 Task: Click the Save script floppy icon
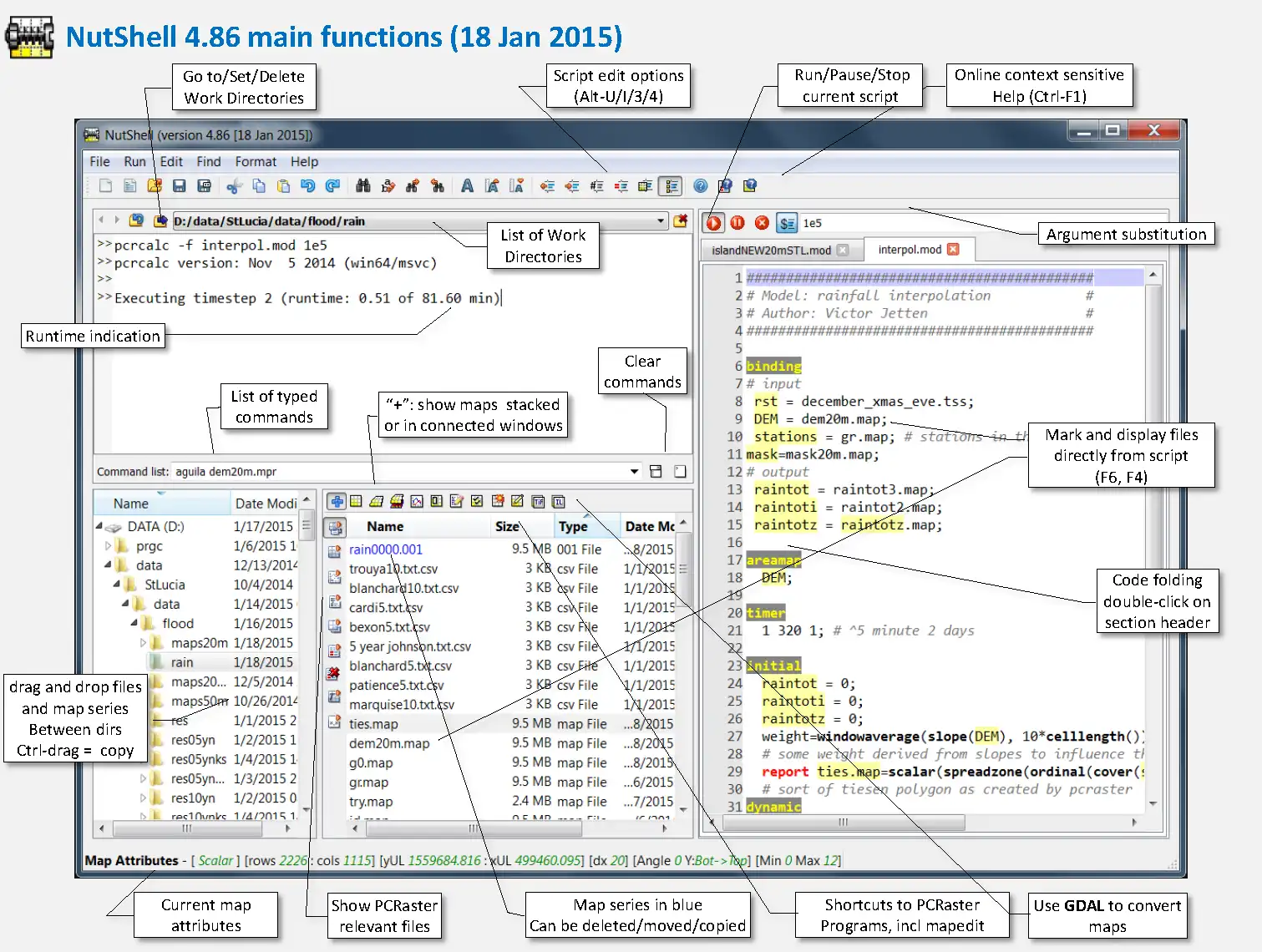click(x=179, y=185)
